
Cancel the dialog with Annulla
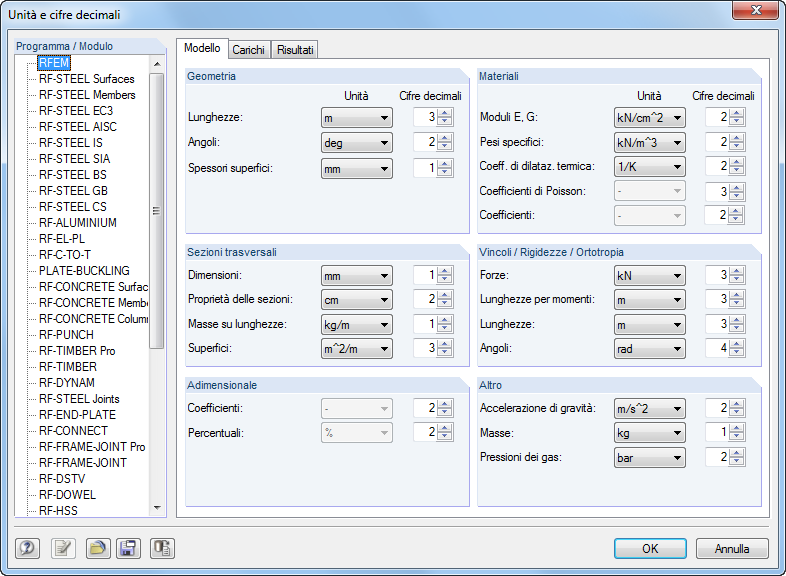pyautogui.click(x=732, y=548)
